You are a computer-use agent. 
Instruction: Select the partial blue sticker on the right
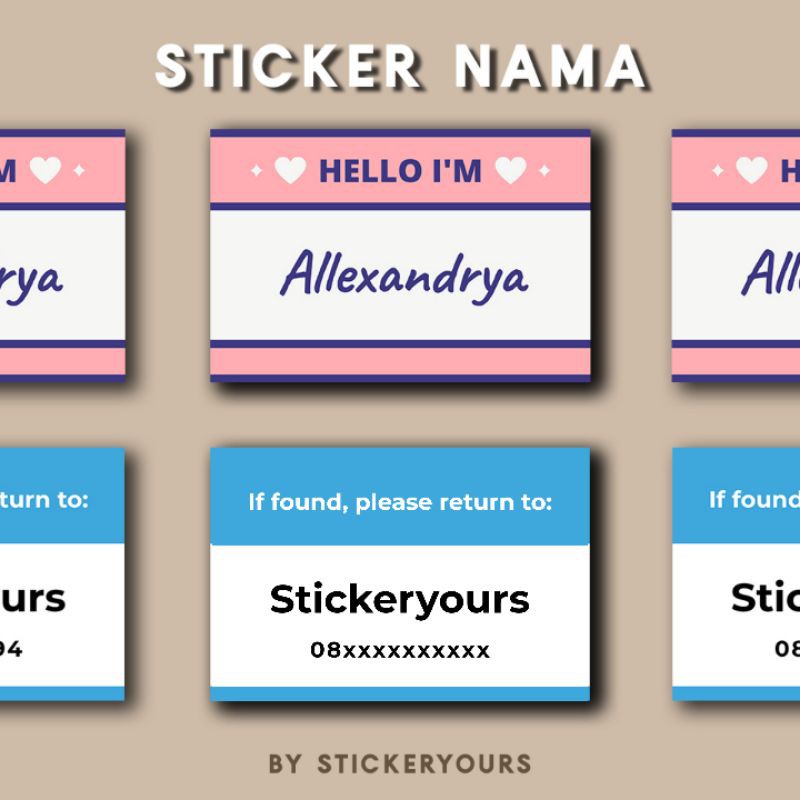click(736, 573)
